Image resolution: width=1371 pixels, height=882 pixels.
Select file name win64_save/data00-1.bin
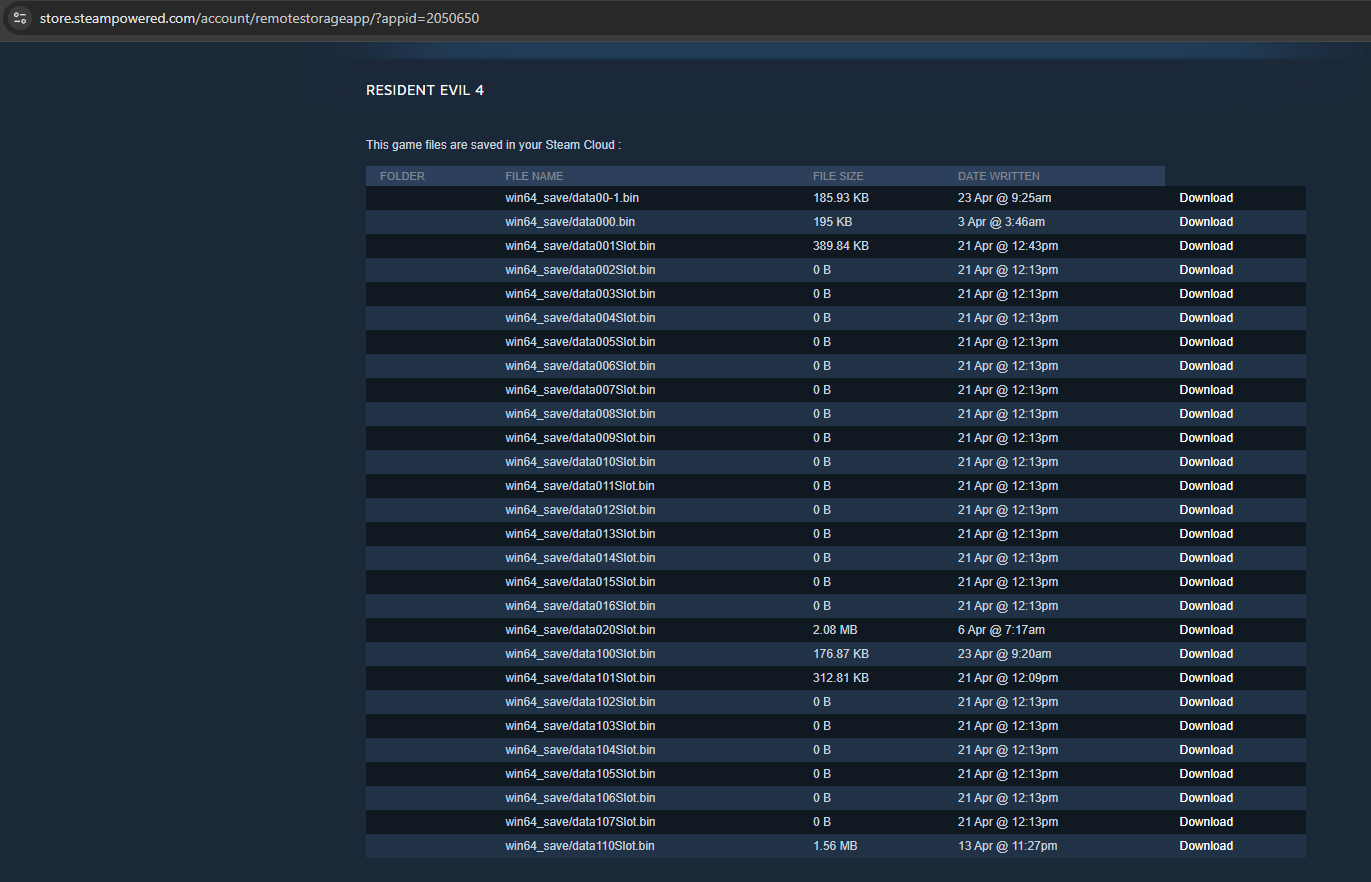click(x=572, y=198)
